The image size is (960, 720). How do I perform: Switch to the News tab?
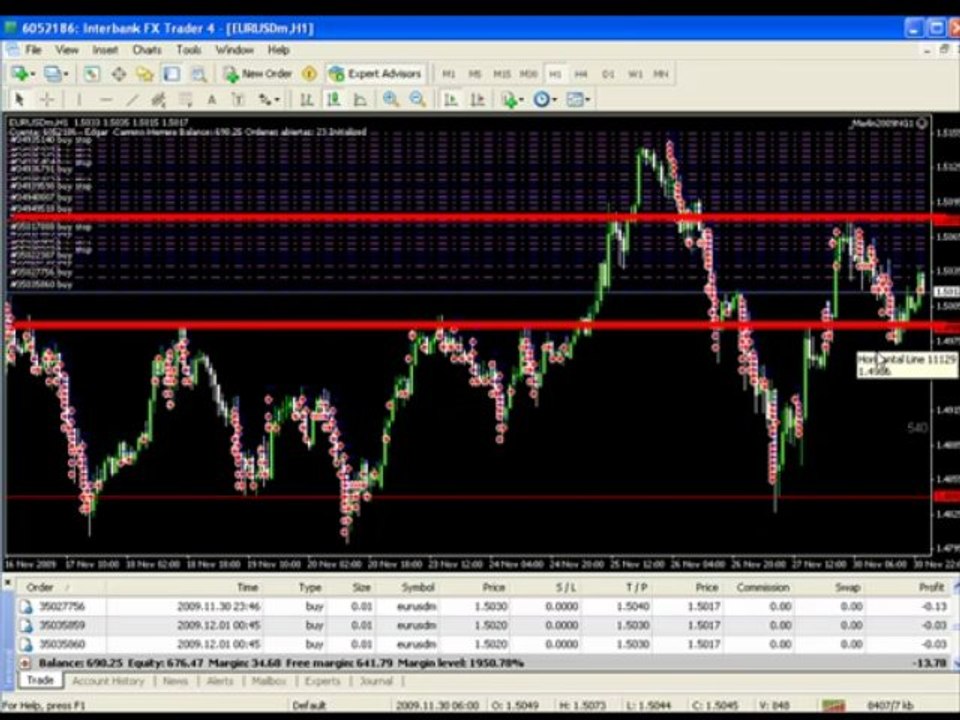pyautogui.click(x=175, y=681)
